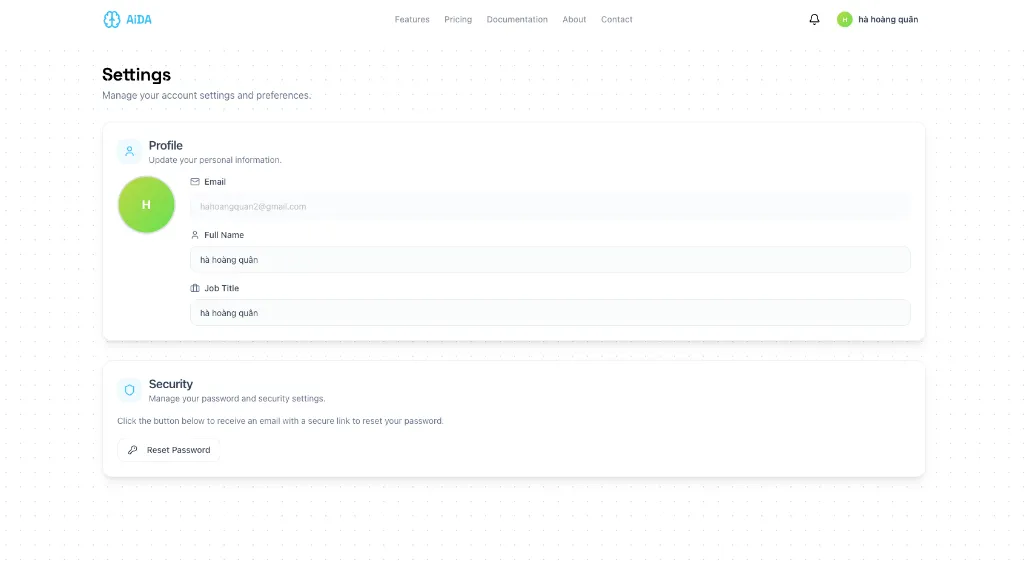The width and height of the screenshot is (1024, 561).
Task: Click the Email field label
Action: [215, 182]
